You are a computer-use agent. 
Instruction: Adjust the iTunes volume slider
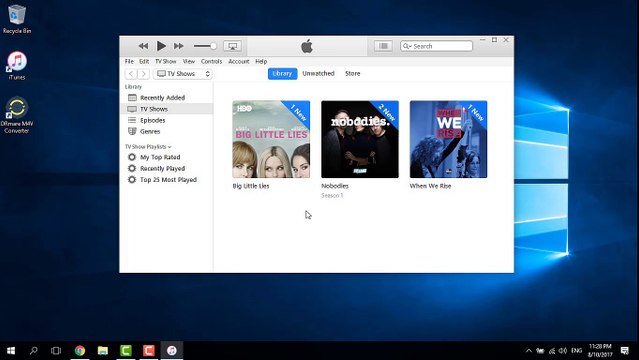205,46
